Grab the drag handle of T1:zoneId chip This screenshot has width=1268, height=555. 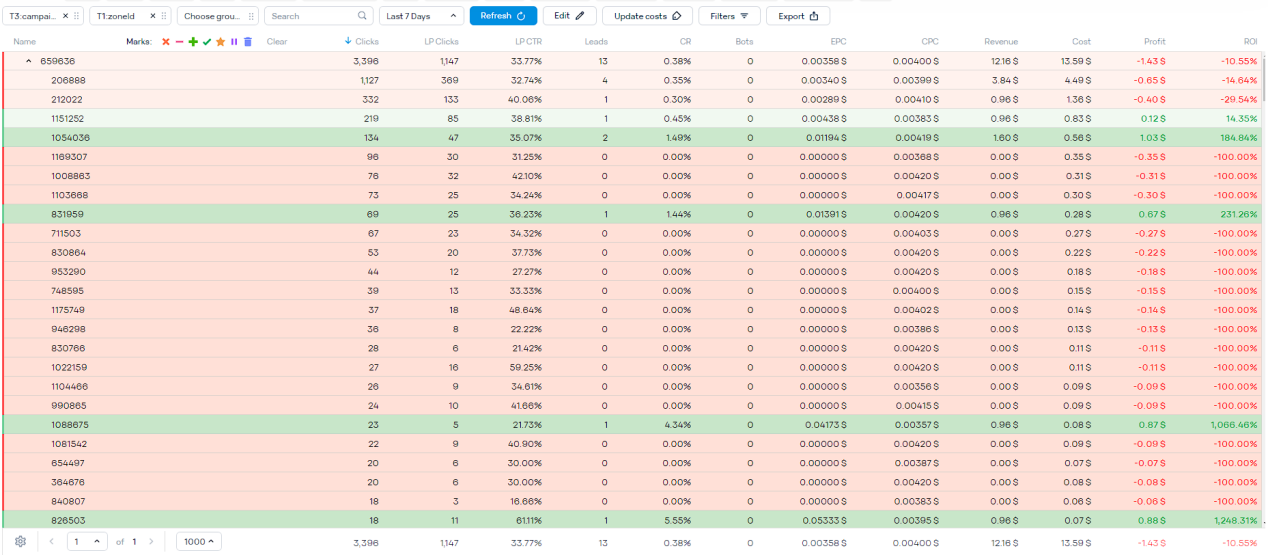(165, 16)
